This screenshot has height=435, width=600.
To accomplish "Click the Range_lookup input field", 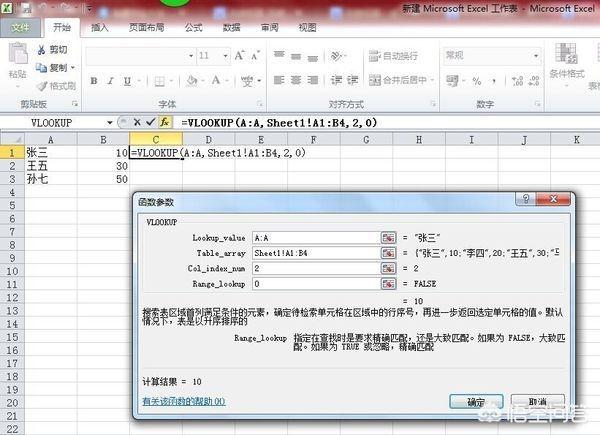I will 316,283.
